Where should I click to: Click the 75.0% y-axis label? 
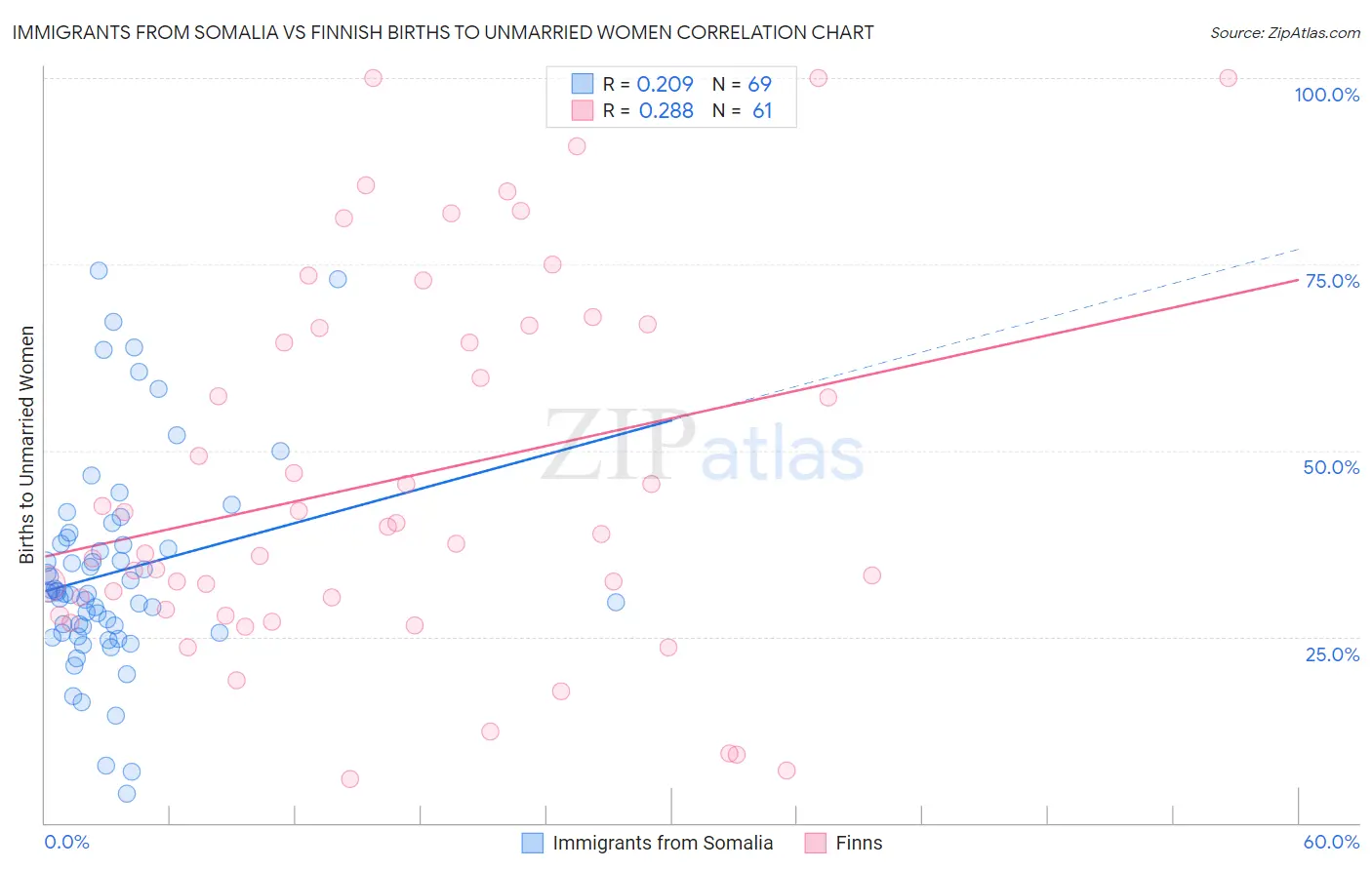pyautogui.click(x=1332, y=281)
